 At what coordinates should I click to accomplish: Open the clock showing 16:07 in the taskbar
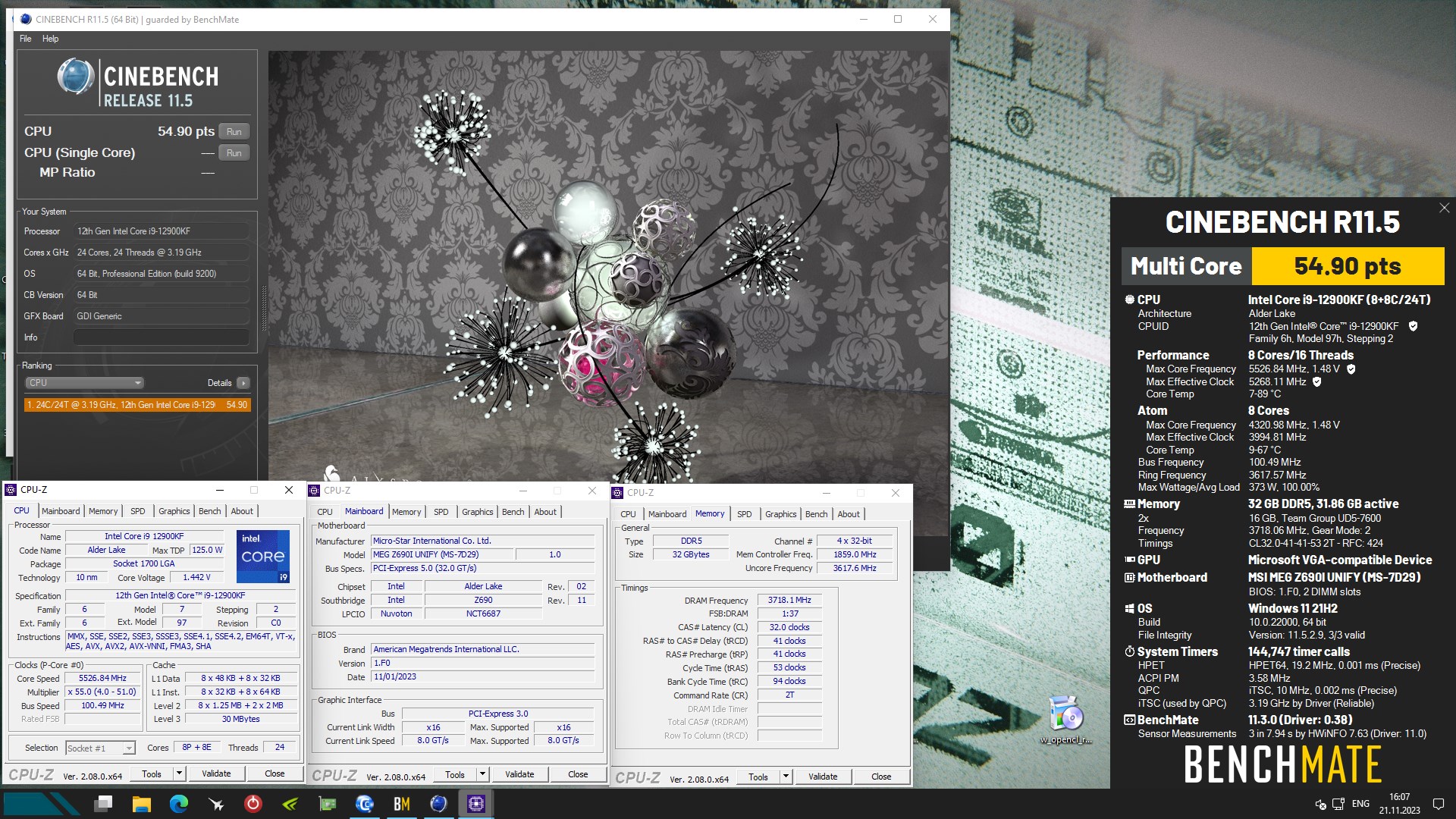pyautogui.click(x=1399, y=804)
